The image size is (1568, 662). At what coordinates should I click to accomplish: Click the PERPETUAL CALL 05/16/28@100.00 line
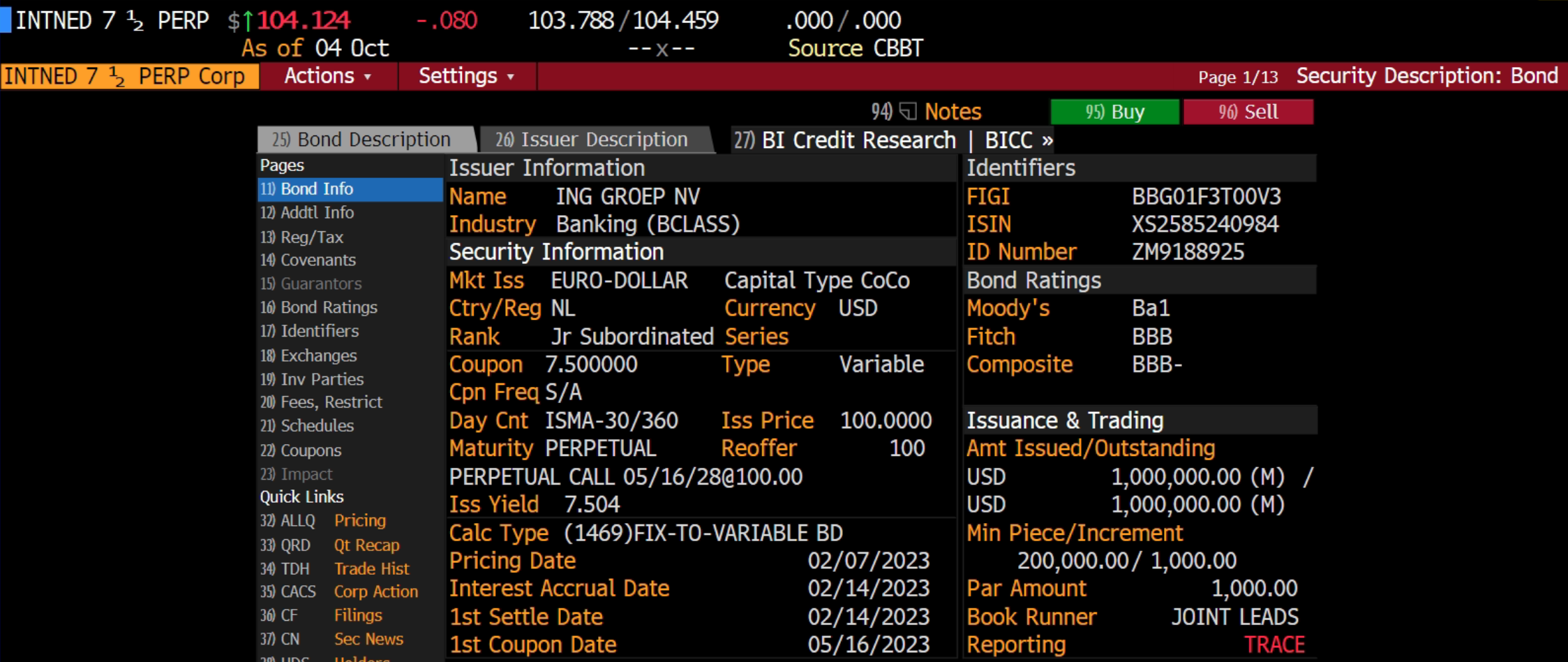626,477
